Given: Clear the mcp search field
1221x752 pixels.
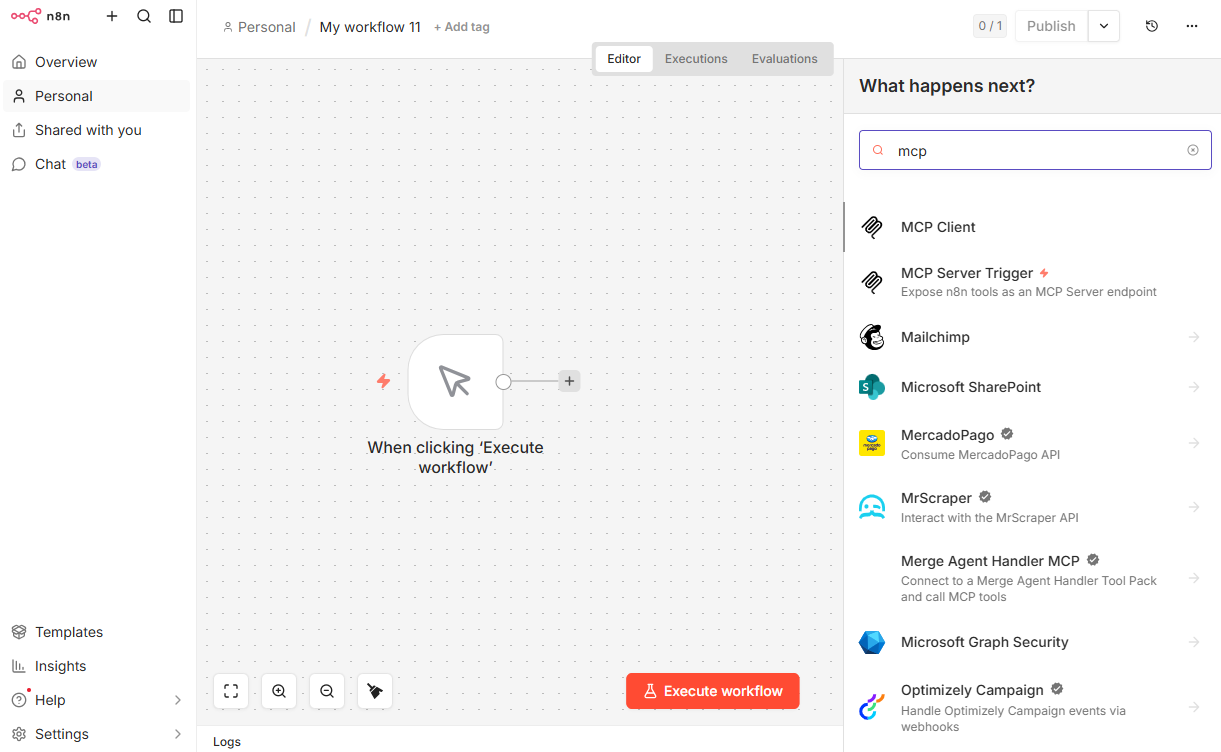Looking at the screenshot, I should pos(1193,150).
